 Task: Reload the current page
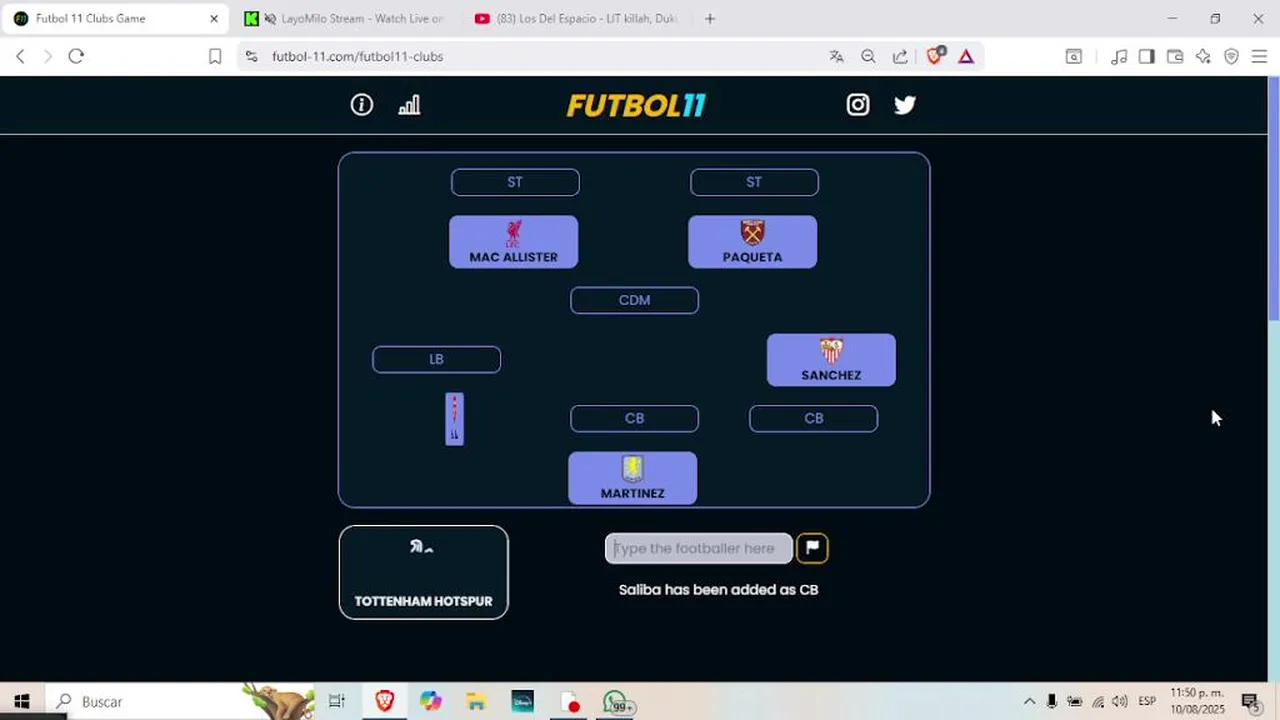(76, 56)
